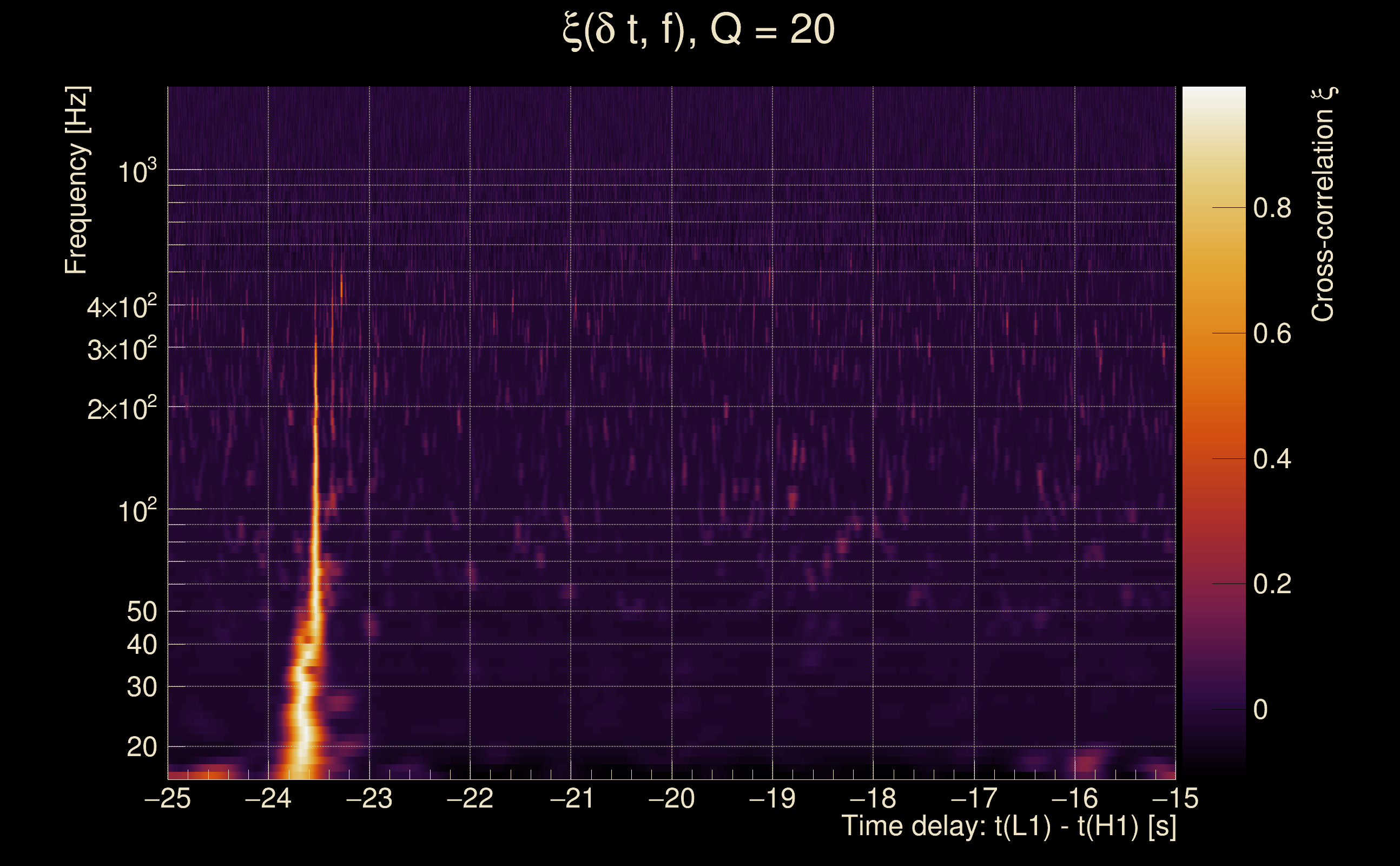This screenshot has height=866, width=1400.
Task: Click the Time delay t(L1) - t(H1) axis label
Action: point(1008,826)
